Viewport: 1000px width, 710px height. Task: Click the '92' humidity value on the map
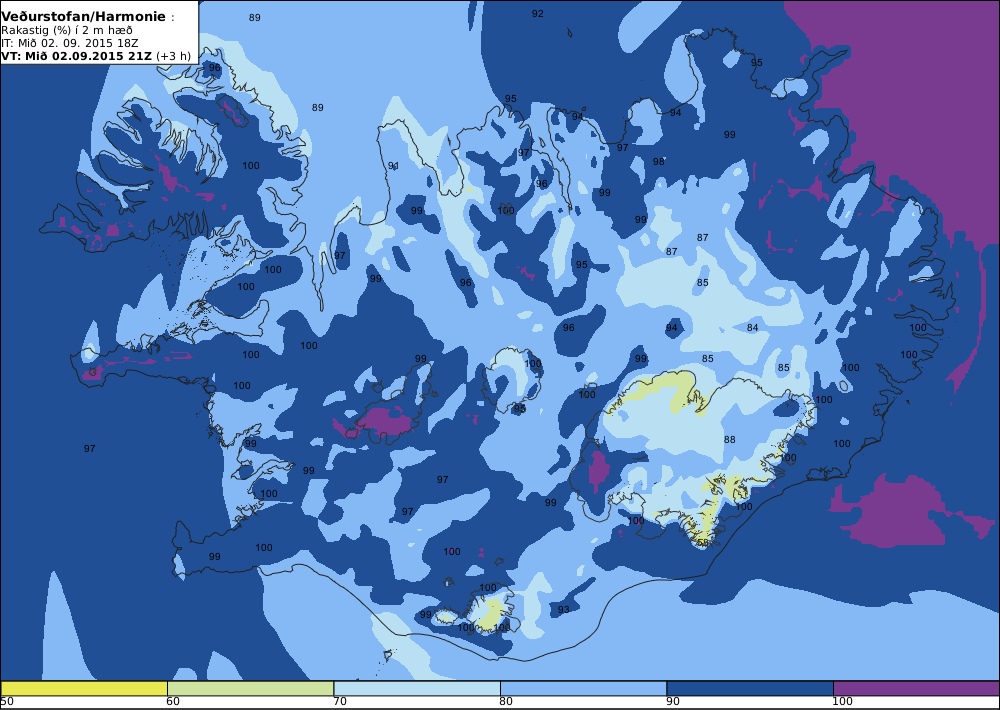tap(538, 13)
